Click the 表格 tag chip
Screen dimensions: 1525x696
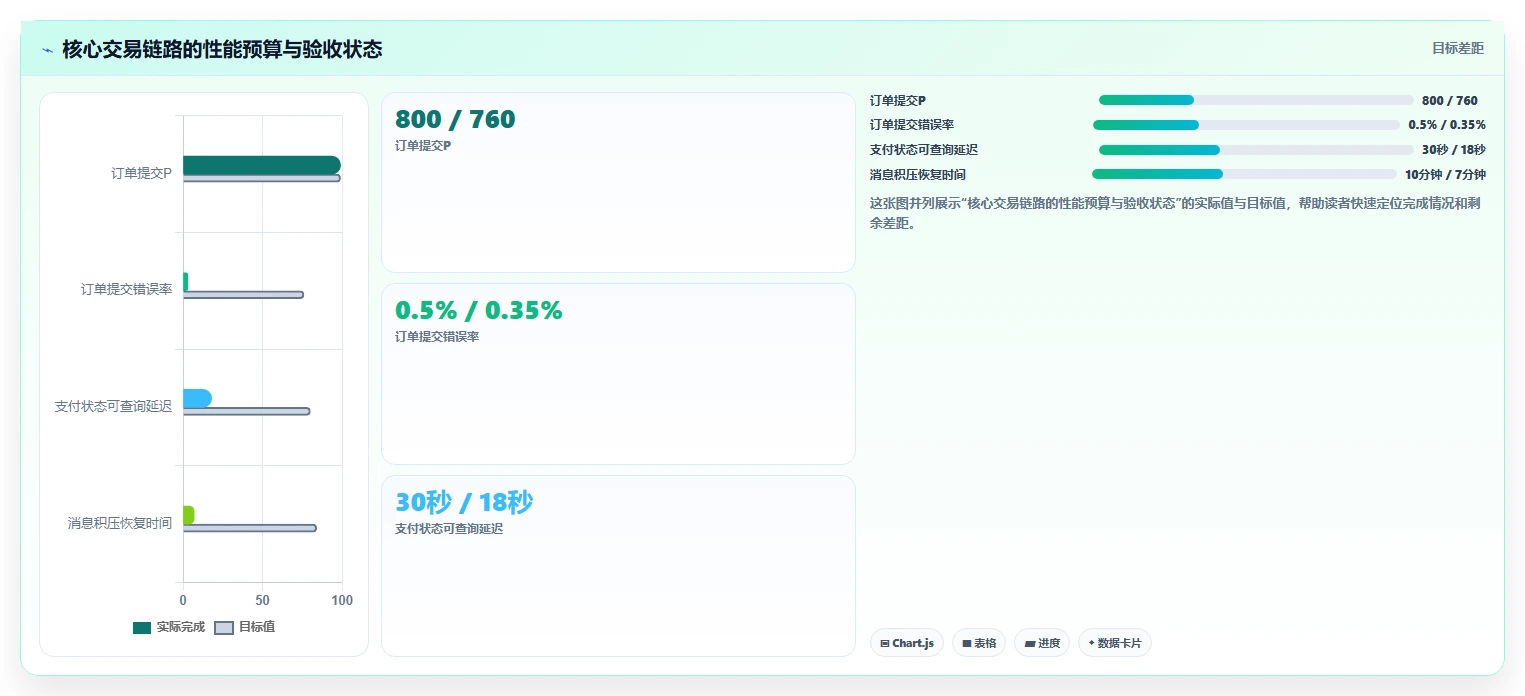coord(979,643)
